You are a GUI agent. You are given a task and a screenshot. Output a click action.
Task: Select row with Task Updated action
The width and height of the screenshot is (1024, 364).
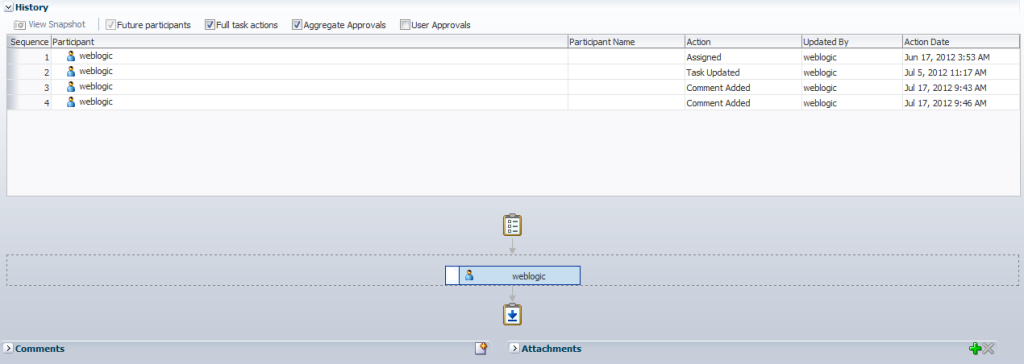[513, 72]
